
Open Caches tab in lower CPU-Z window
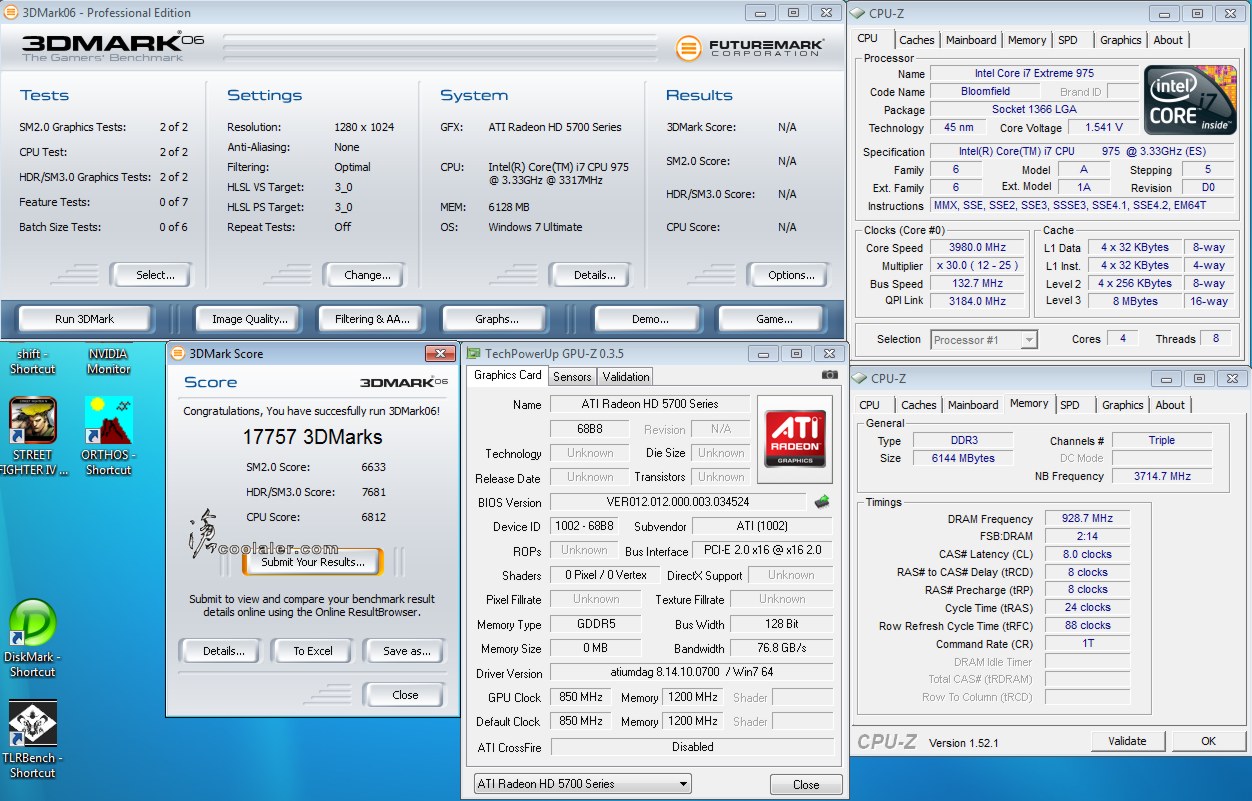tap(918, 405)
